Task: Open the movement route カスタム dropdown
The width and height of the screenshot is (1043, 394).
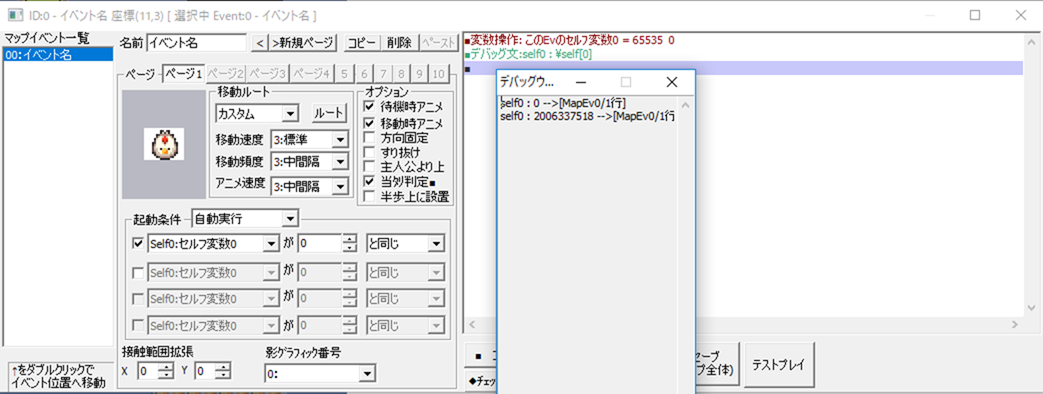Action: pyautogui.click(x=256, y=114)
